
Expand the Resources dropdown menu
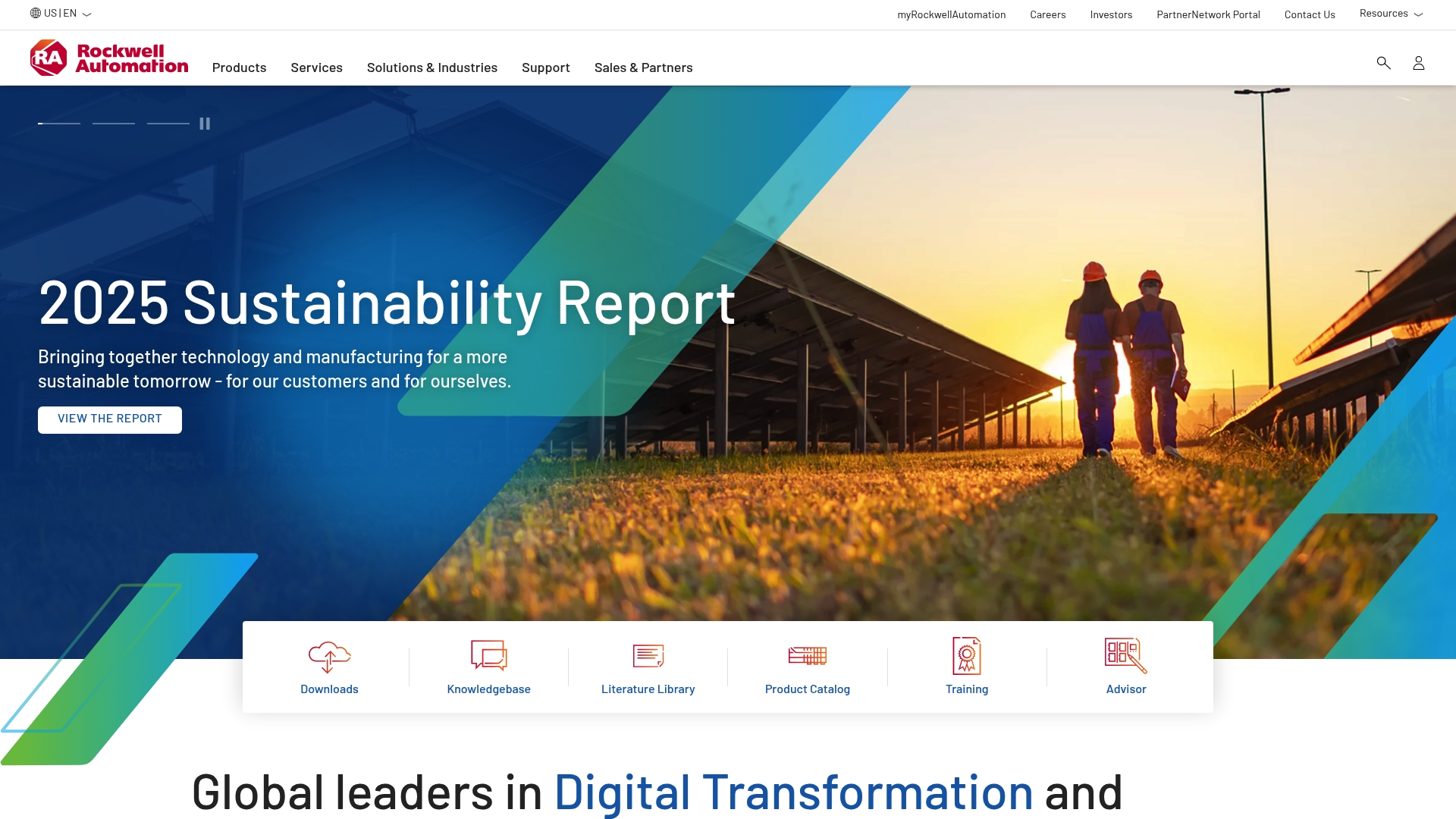click(x=1390, y=14)
